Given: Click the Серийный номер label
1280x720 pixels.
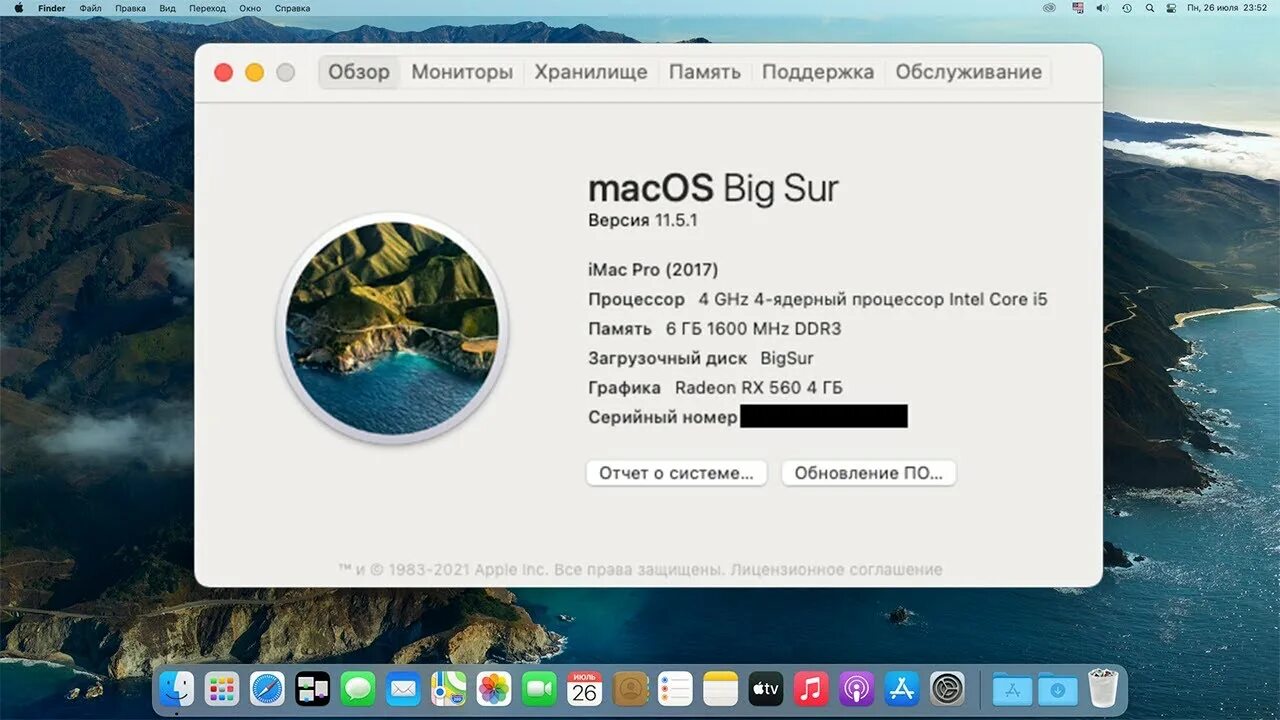Looking at the screenshot, I should [x=663, y=417].
